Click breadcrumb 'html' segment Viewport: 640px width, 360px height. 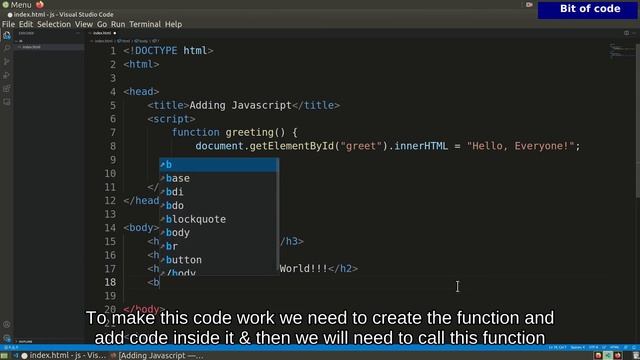(123, 41)
